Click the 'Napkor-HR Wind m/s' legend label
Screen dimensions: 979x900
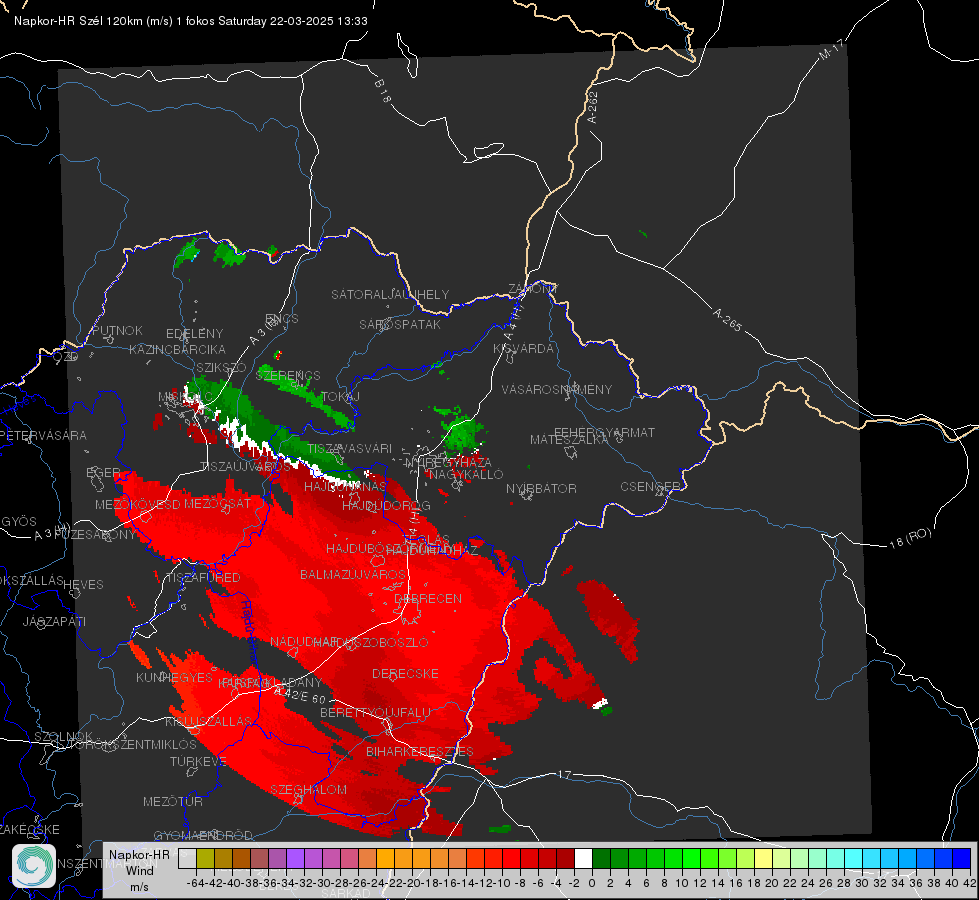pos(139,870)
